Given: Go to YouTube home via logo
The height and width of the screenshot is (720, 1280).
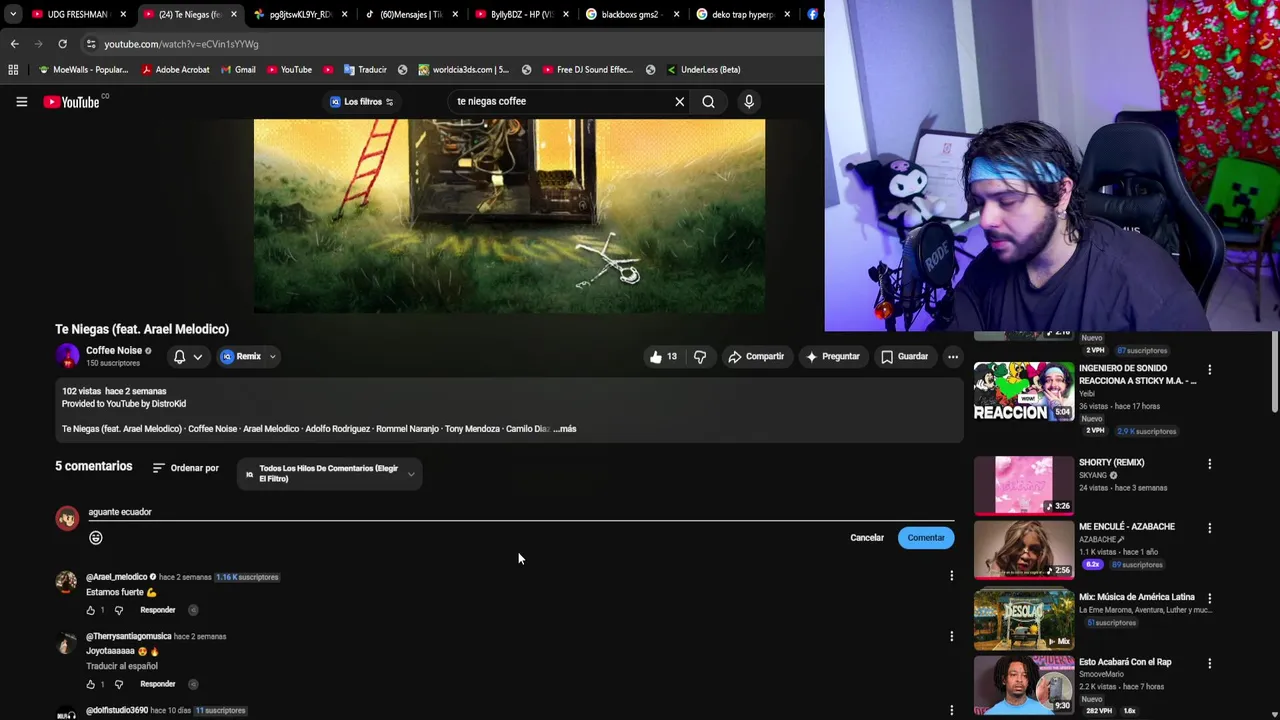Looking at the screenshot, I should [x=72, y=102].
